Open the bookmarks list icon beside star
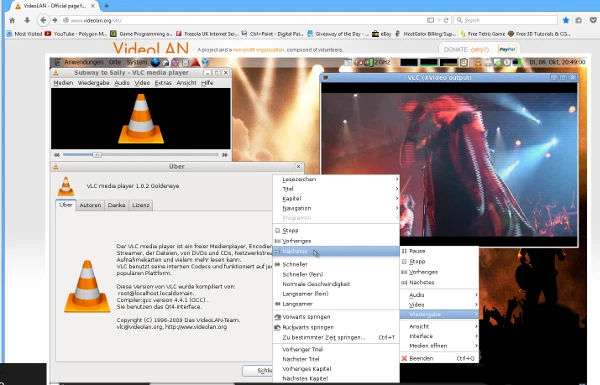 [x=579, y=20]
